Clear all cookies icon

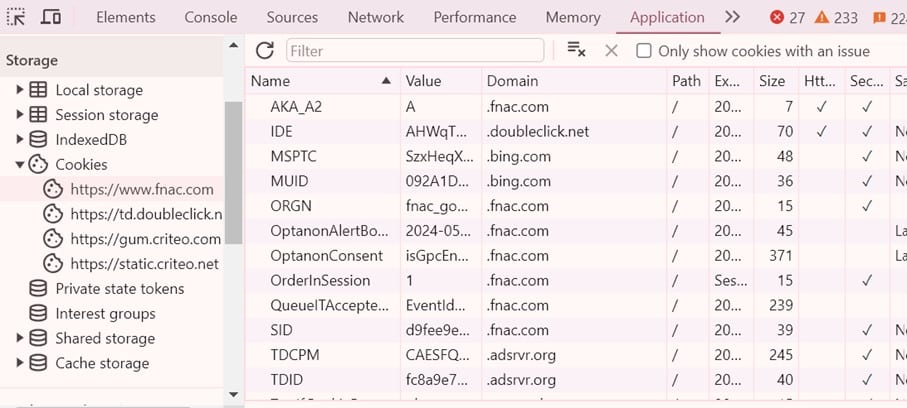576,50
